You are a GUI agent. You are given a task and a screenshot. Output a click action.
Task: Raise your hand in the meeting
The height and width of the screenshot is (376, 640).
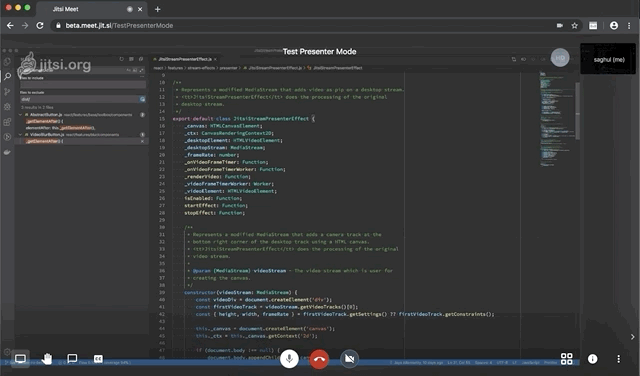point(47,359)
